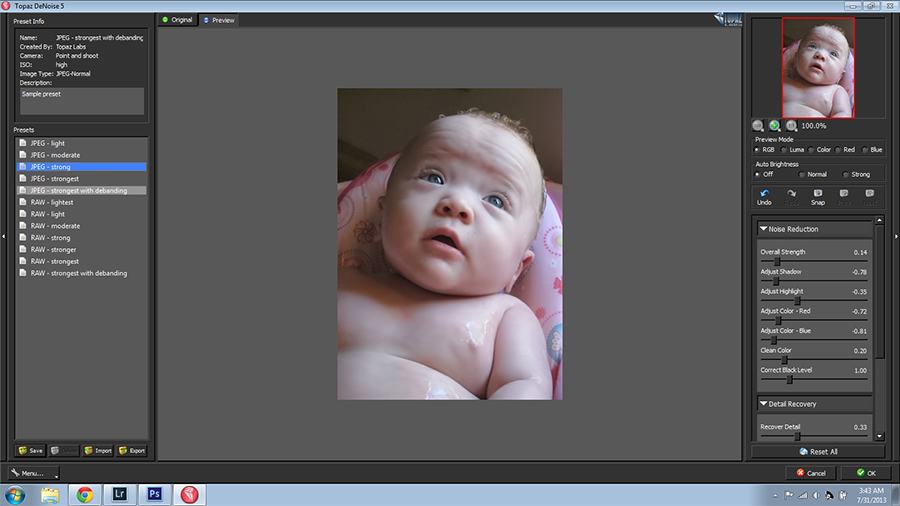Image resolution: width=900 pixels, height=506 pixels.
Task: Open Lightroom from the taskbar
Action: pos(120,494)
